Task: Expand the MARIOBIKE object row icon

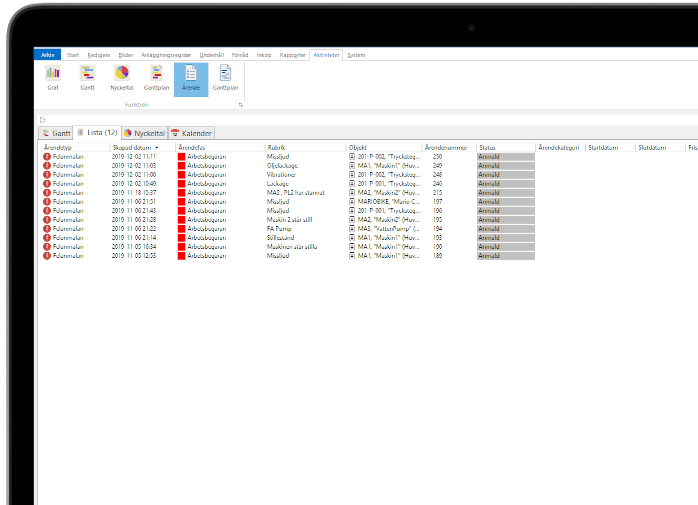Action: (352, 202)
